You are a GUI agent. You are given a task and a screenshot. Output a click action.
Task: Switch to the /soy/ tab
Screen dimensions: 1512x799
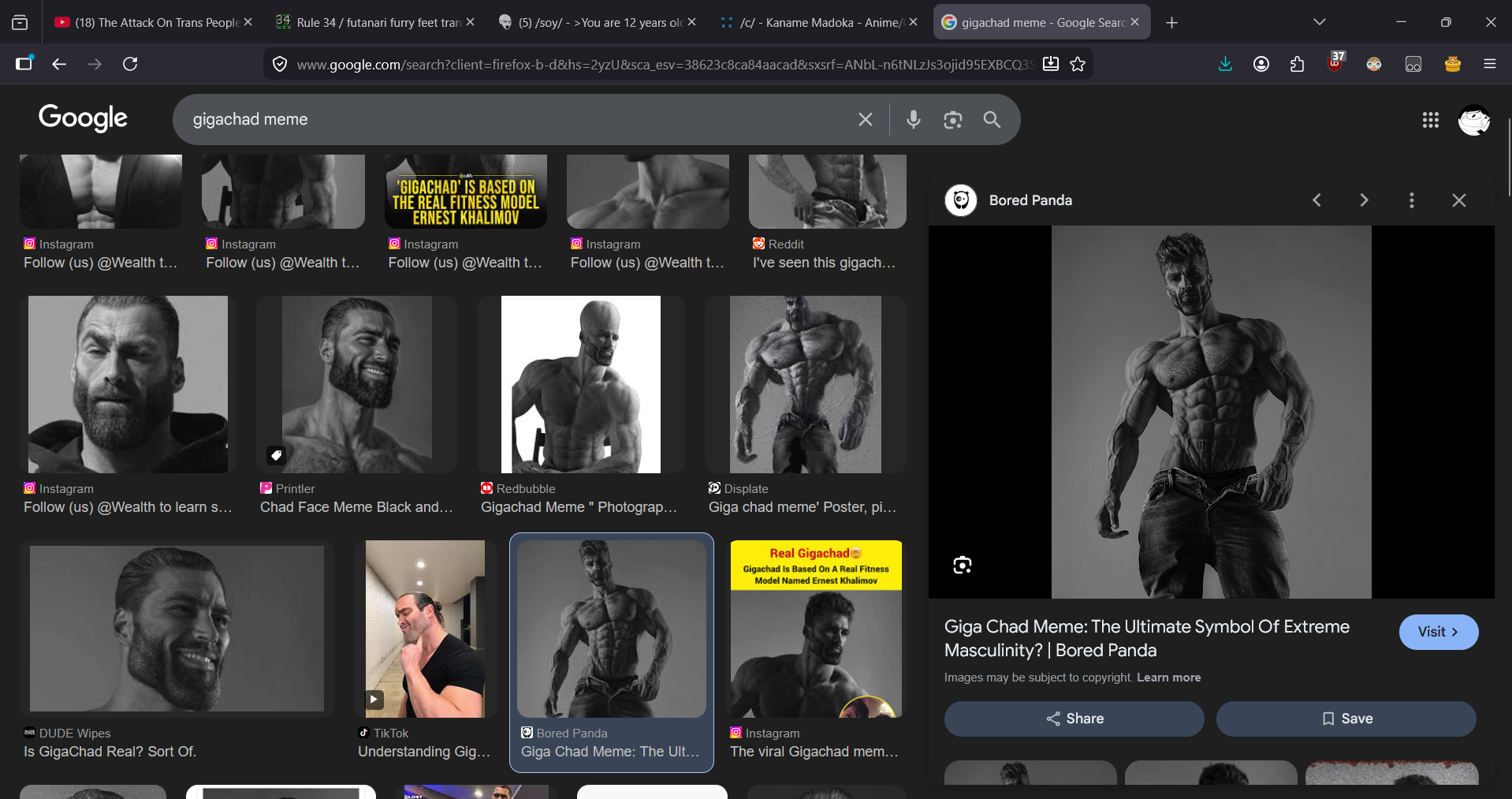point(597,22)
